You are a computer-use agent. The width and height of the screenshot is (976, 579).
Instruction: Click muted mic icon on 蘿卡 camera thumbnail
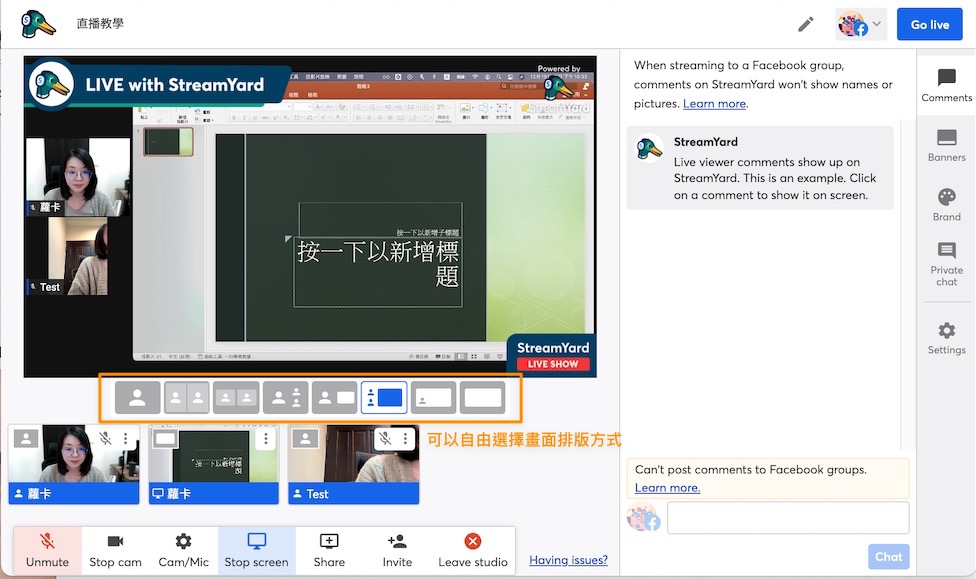pyautogui.click(x=105, y=438)
